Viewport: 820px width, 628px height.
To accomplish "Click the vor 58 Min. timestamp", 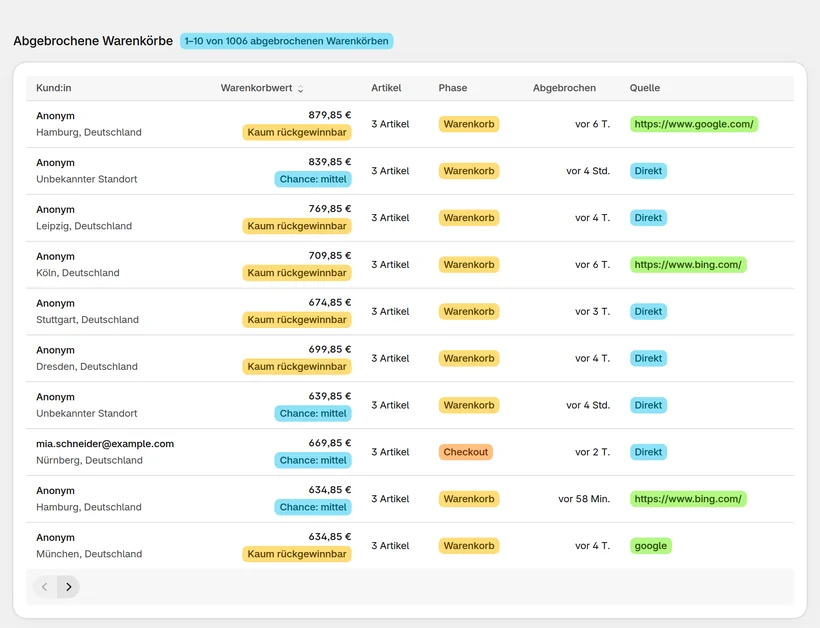I will [584, 499].
